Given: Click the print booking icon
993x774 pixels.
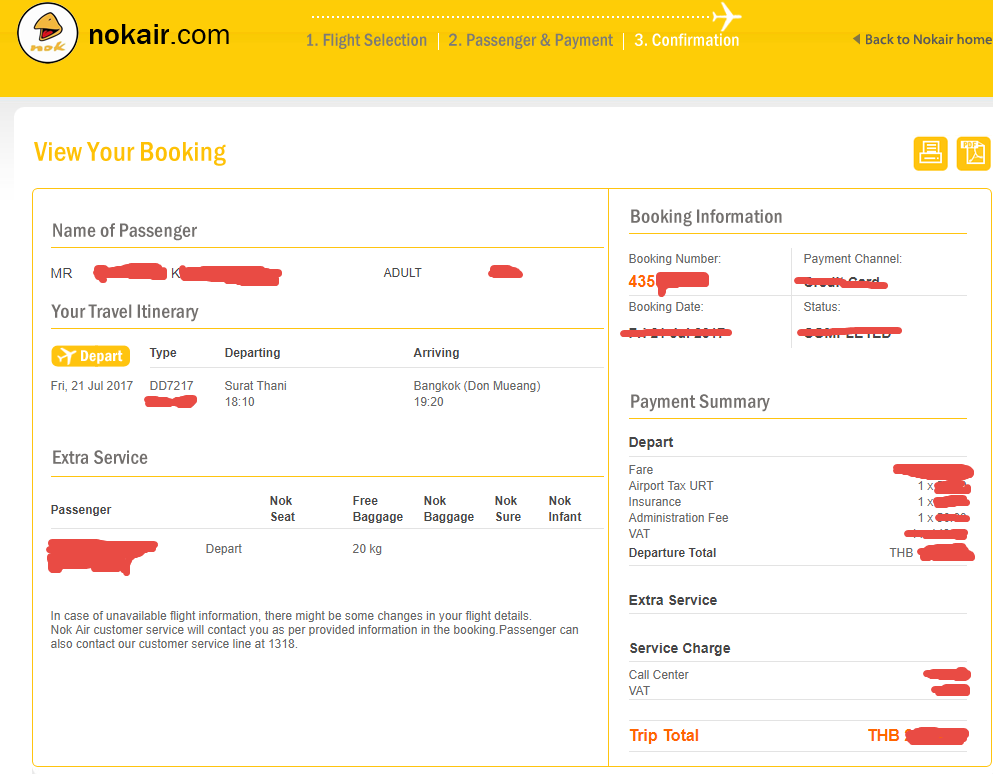Looking at the screenshot, I should [x=930, y=153].
